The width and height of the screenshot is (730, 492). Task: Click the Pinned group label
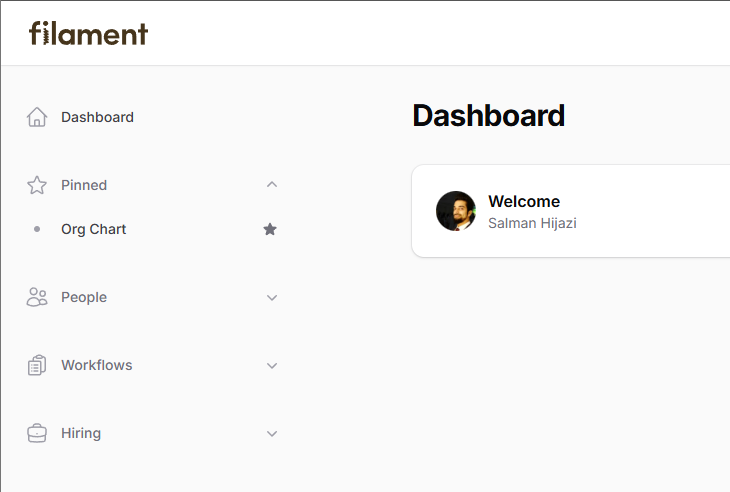[x=84, y=185]
